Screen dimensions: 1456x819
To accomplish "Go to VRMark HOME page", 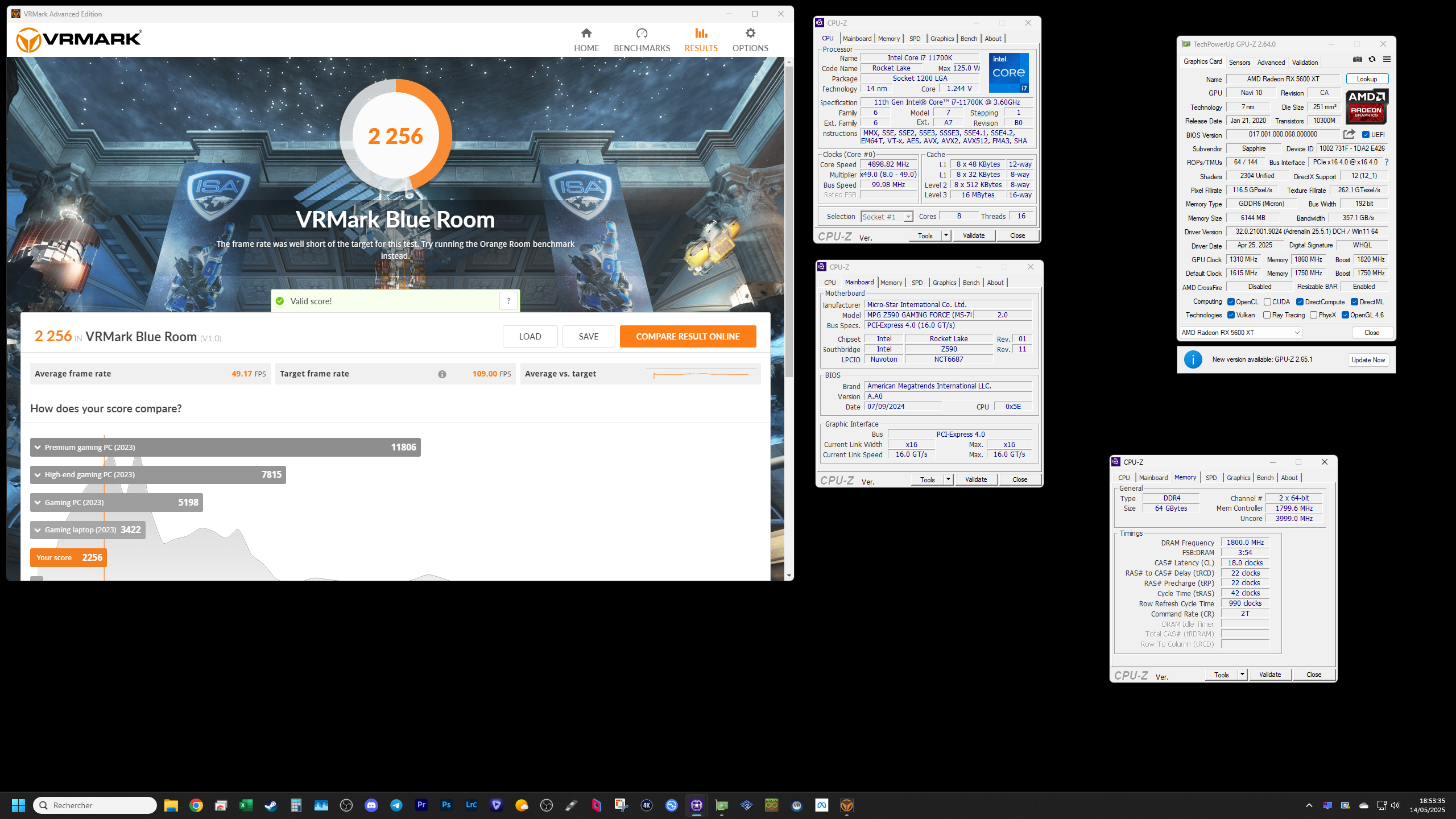I will click(x=586, y=40).
